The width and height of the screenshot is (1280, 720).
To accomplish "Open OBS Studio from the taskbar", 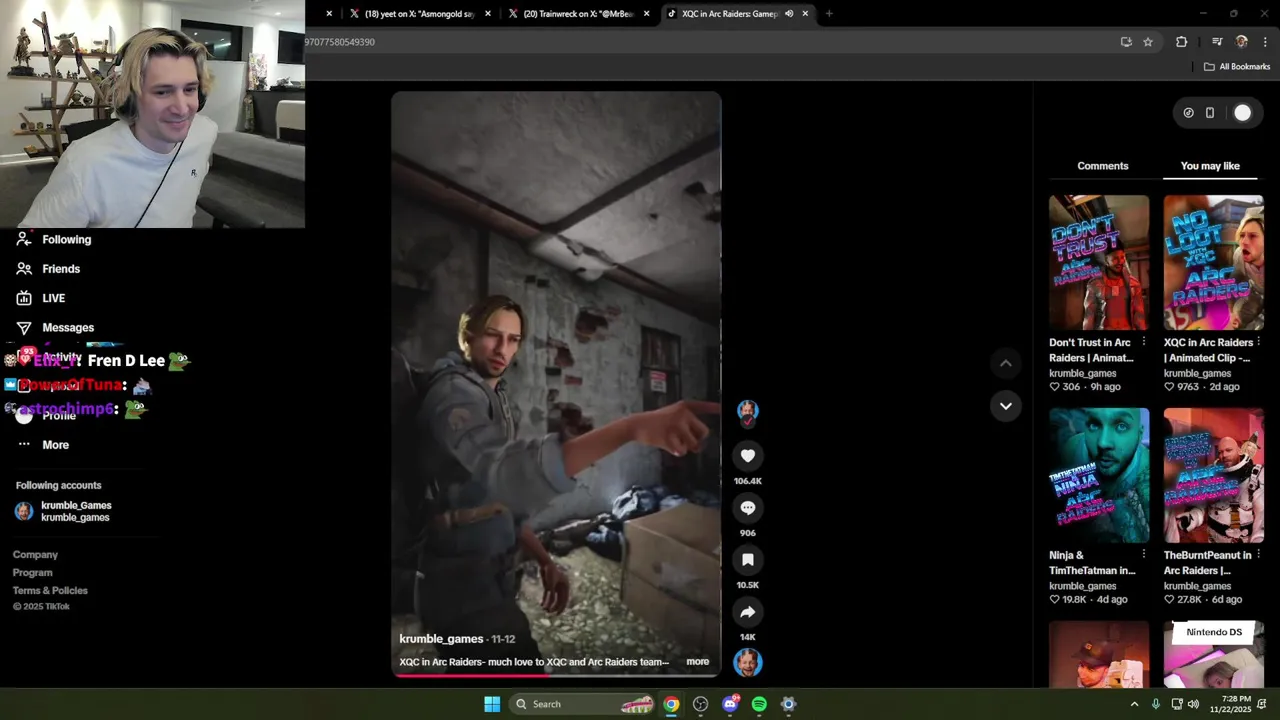I will 700,704.
